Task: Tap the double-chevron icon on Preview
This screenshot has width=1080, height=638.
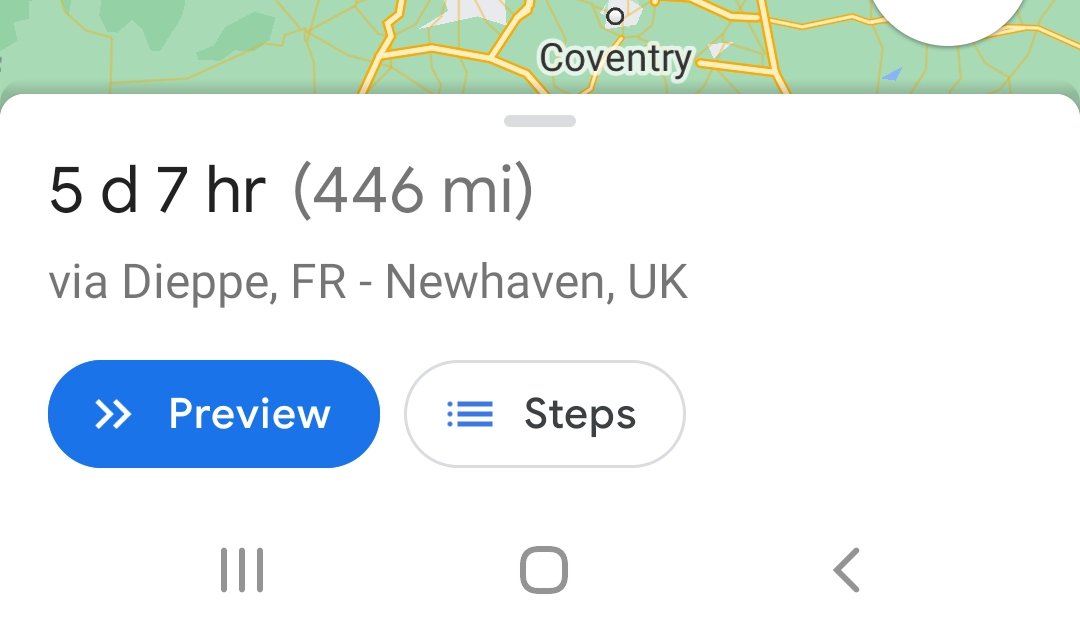Action: click(x=113, y=414)
